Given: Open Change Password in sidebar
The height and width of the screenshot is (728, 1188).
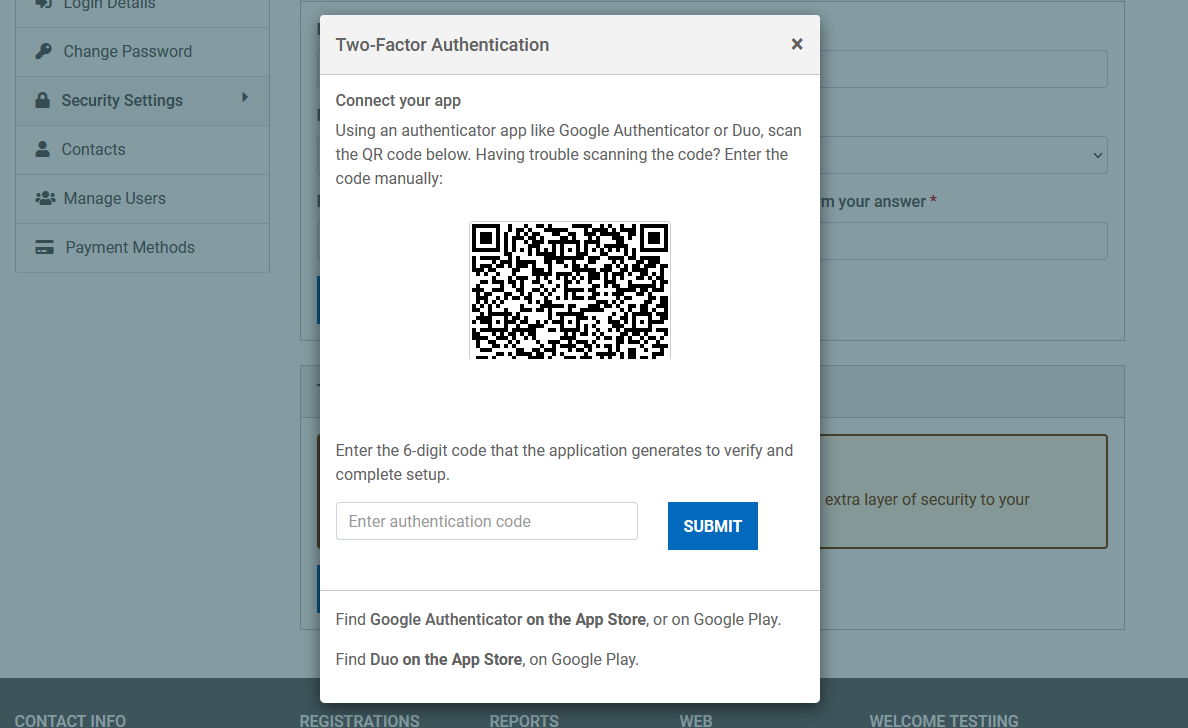Looking at the screenshot, I should (142, 52).
